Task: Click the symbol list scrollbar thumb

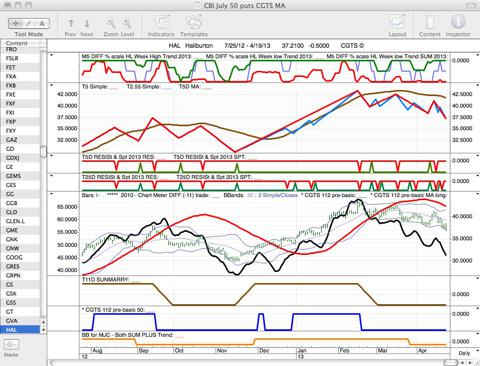Action: (43, 151)
